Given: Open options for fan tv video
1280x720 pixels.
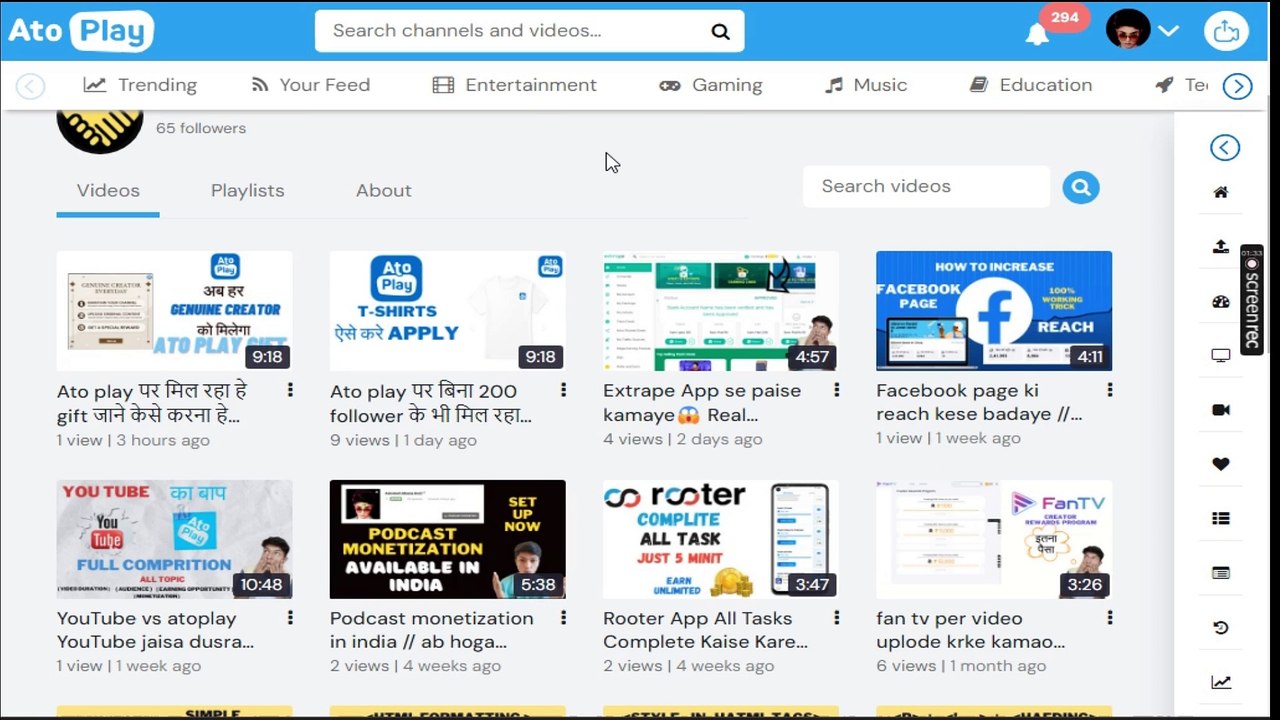Looking at the screenshot, I should pos(1109,618).
